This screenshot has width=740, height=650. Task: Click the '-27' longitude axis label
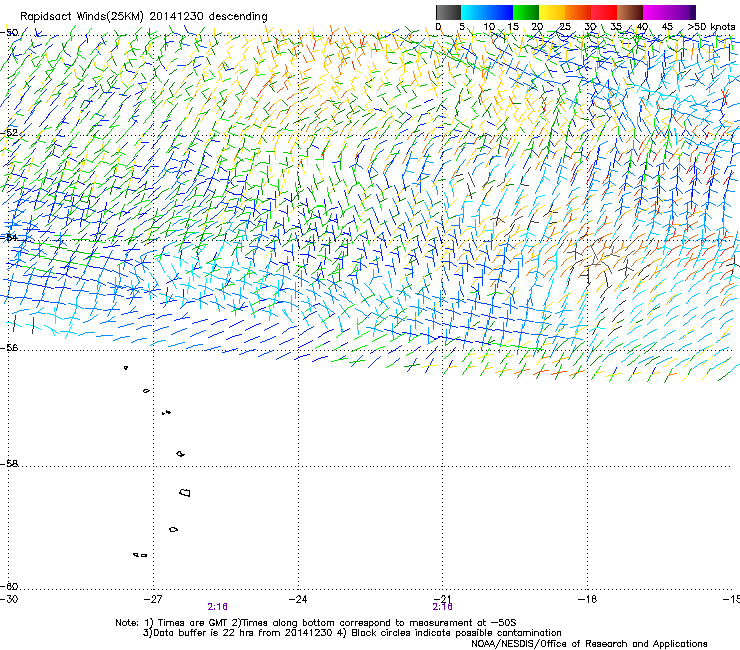pos(153,599)
